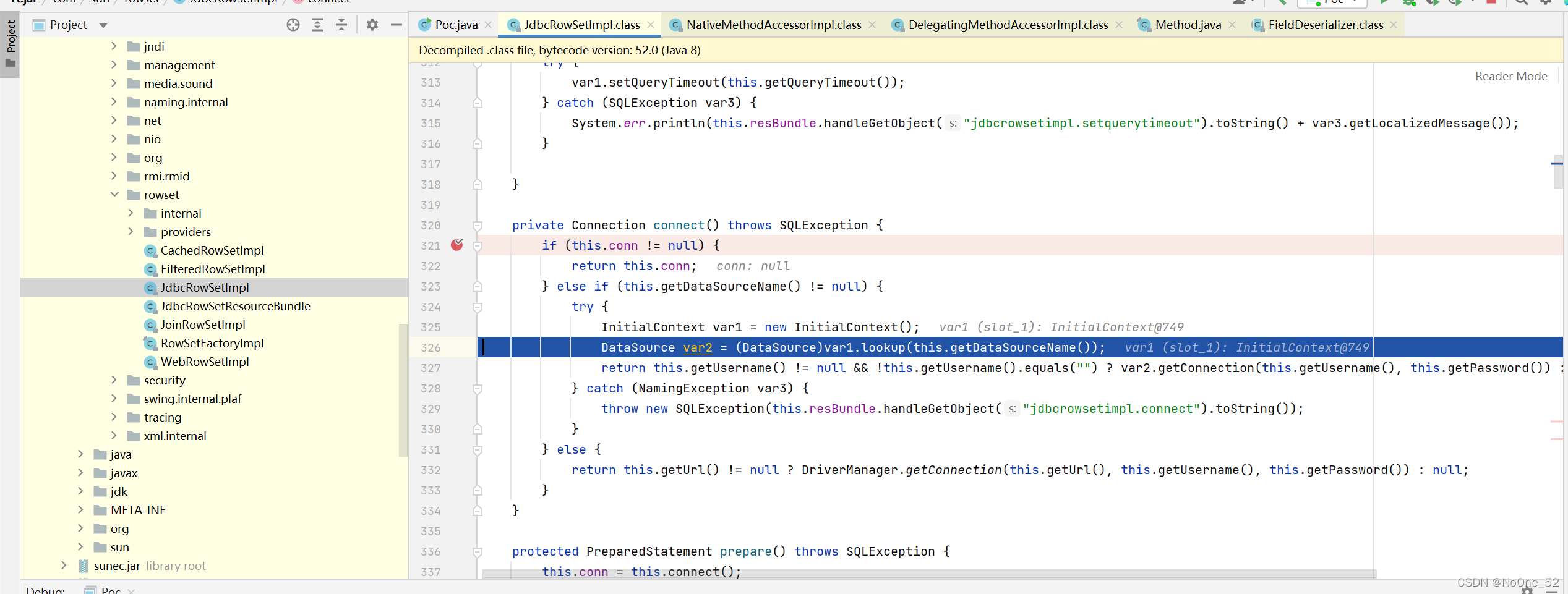Select JdbcRowSetImpl in project tree
The image size is (1568, 594).
(x=205, y=287)
